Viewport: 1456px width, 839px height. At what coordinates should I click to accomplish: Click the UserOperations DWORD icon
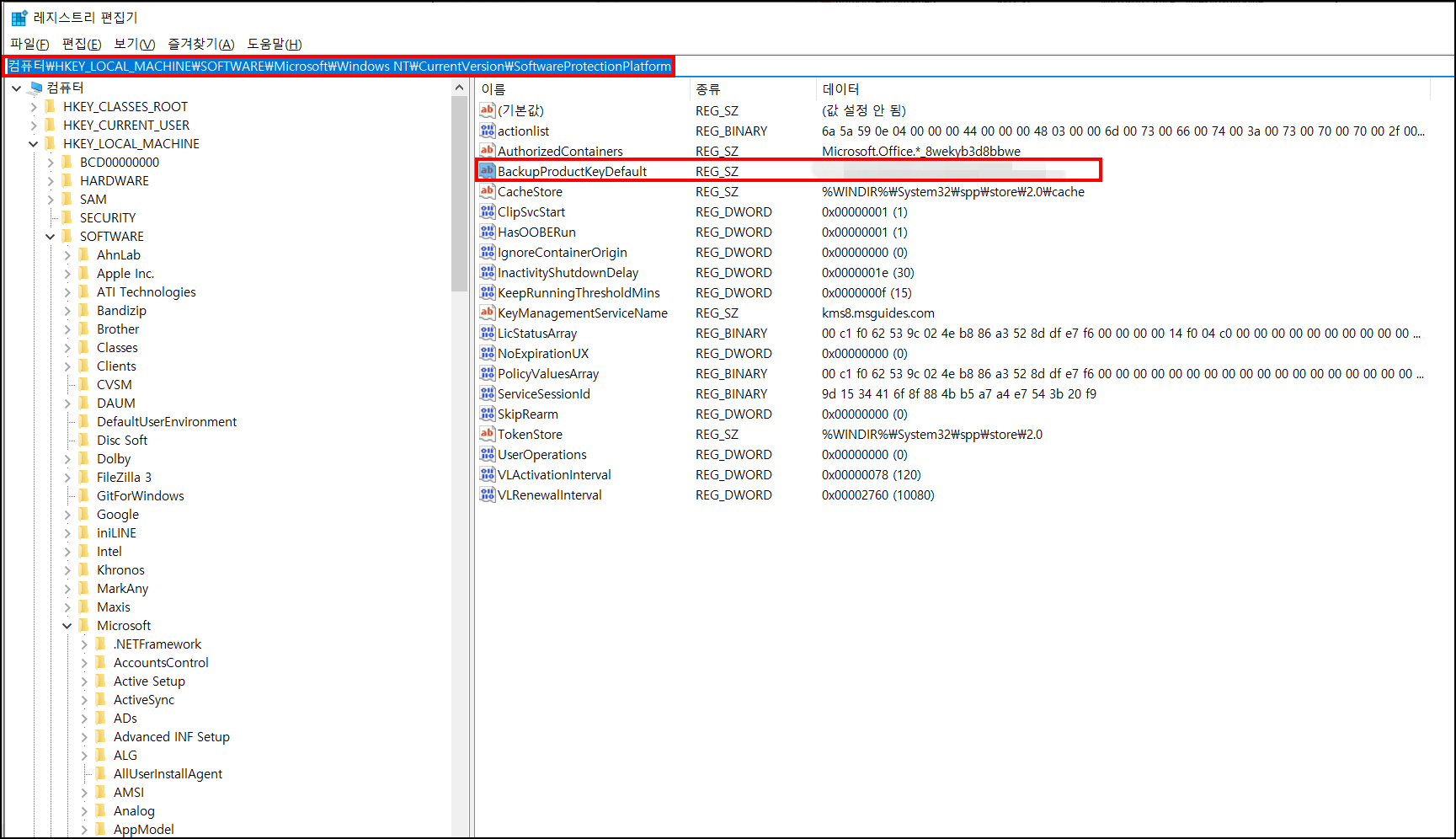(488, 454)
